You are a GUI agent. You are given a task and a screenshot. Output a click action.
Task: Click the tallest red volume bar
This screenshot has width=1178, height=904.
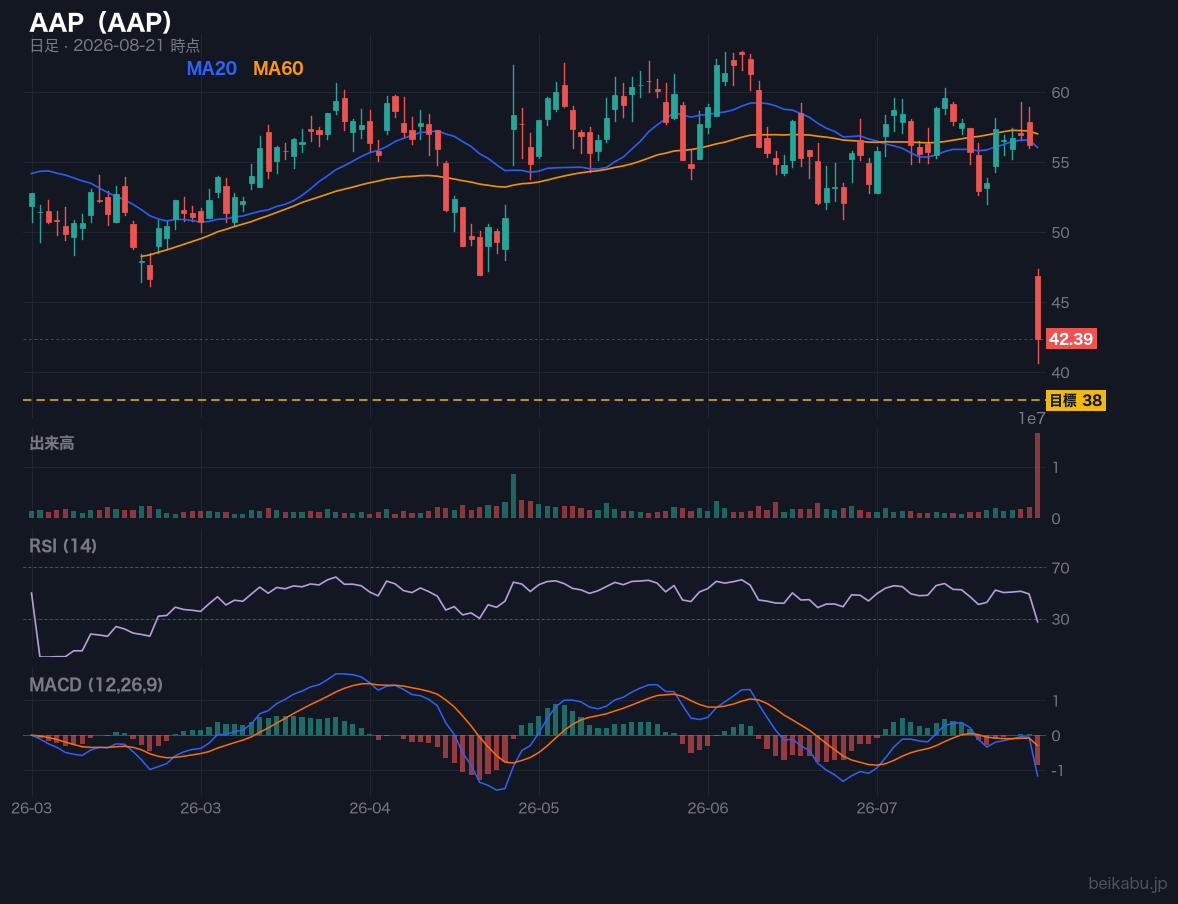pyautogui.click(x=1038, y=476)
